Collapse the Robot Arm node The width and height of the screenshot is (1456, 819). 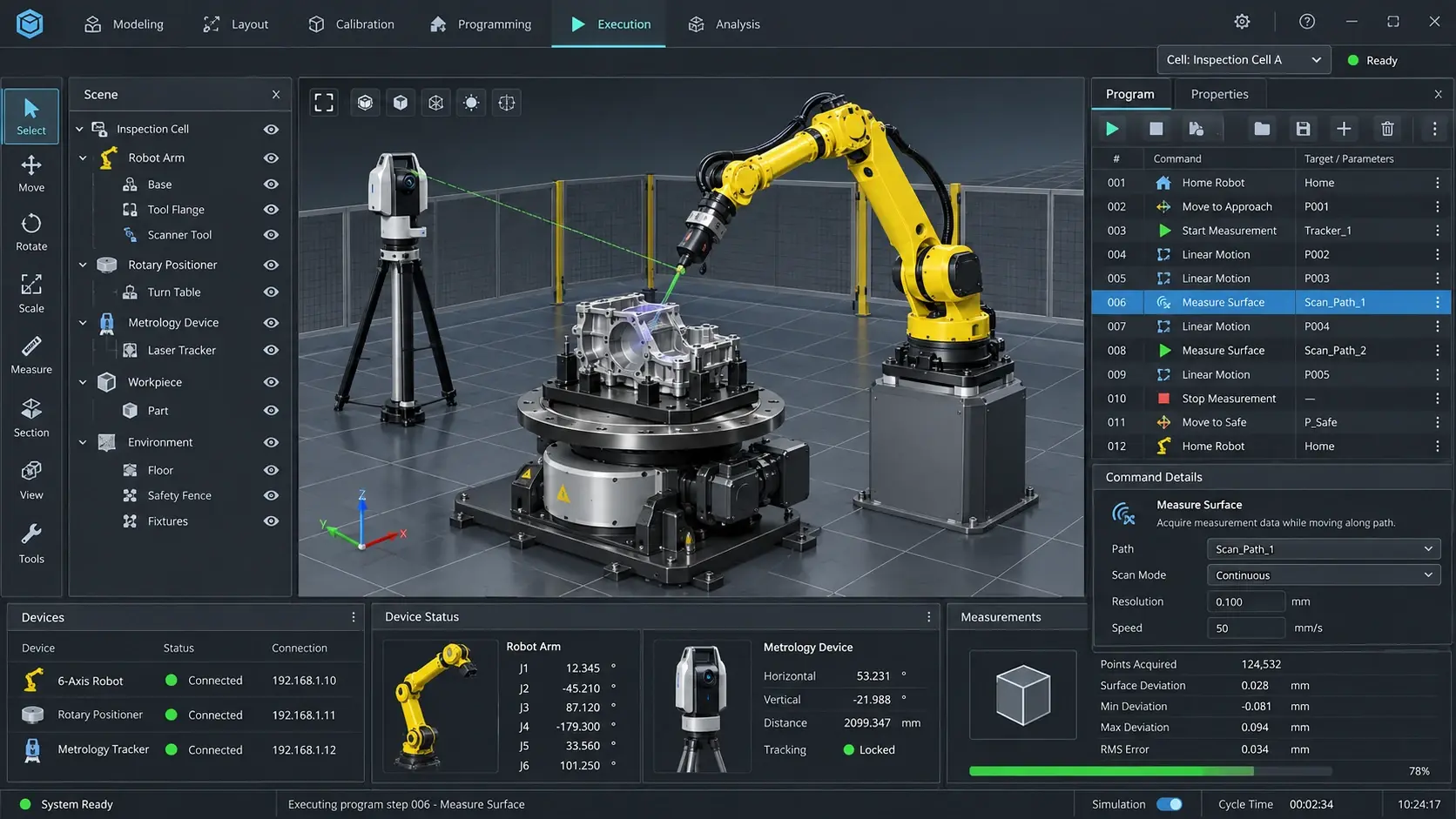(x=83, y=158)
